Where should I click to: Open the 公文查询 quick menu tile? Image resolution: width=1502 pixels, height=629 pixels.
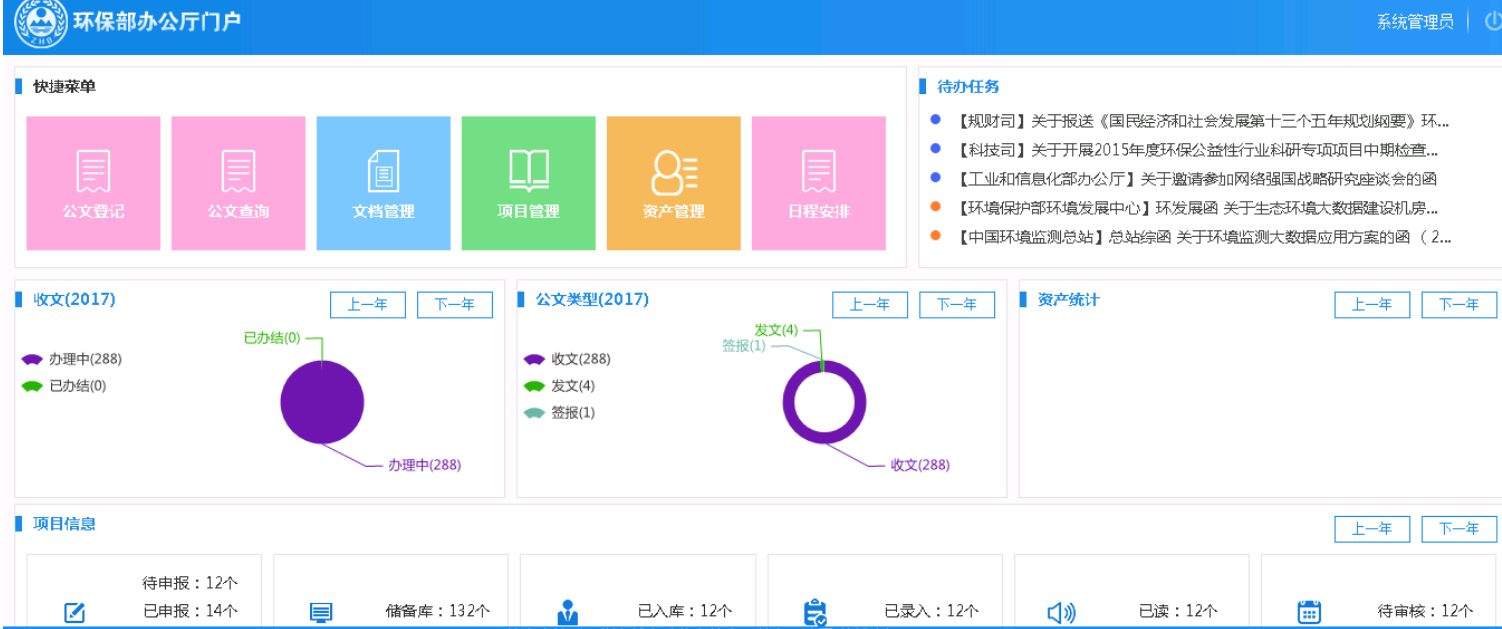[238, 183]
